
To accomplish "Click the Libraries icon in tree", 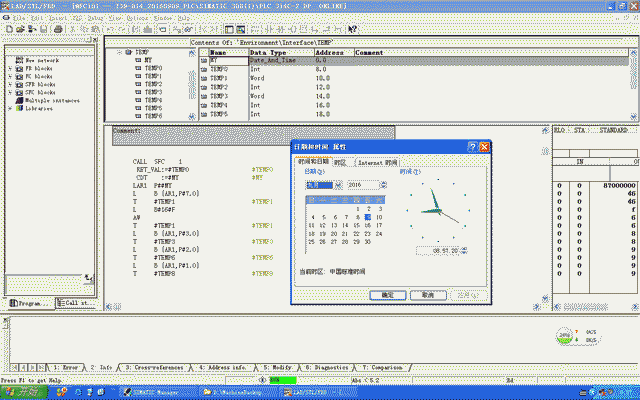I will pyautogui.click(x=19, y=109).
